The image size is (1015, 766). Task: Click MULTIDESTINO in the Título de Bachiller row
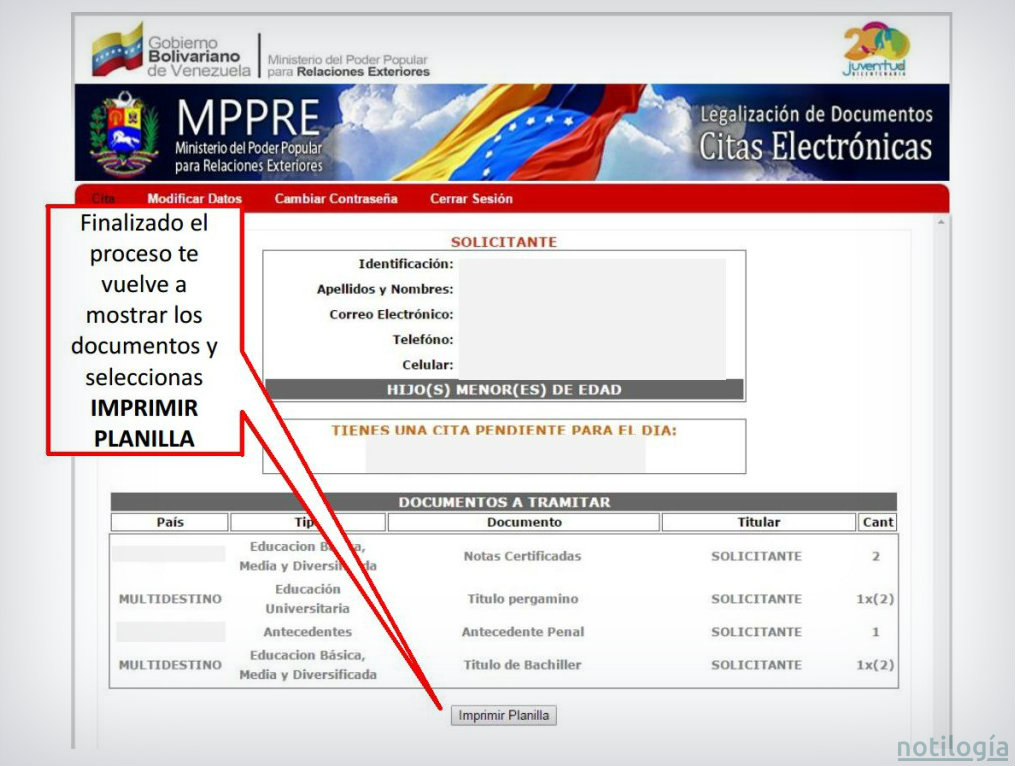[170, 665]
